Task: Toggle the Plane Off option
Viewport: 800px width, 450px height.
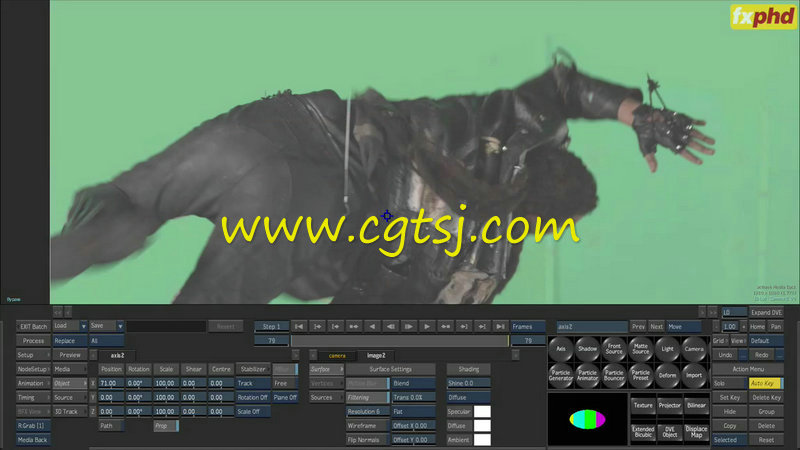Action: (x=285, y=397)
